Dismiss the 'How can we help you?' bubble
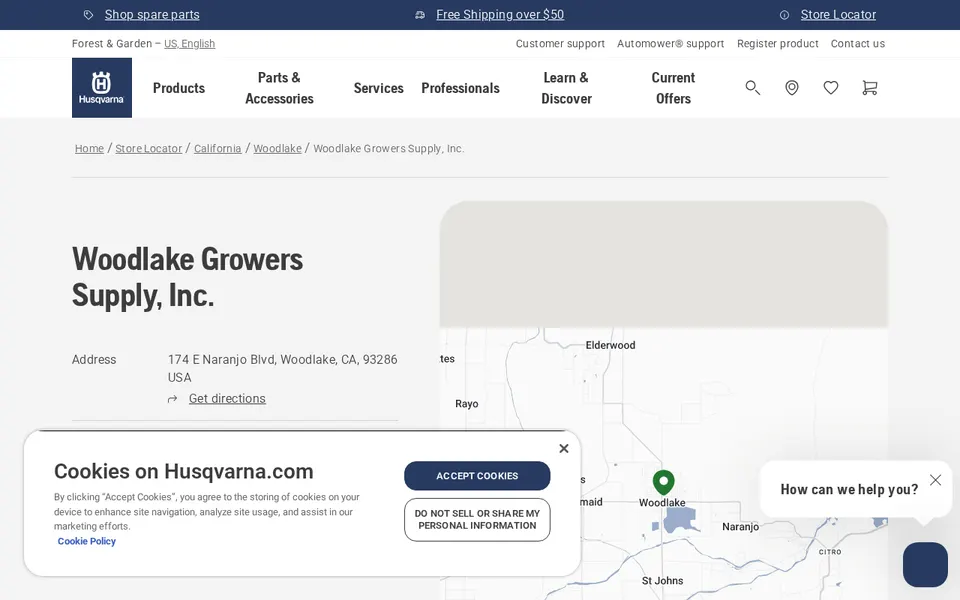960x600 pixels. (x=936, y=480)
